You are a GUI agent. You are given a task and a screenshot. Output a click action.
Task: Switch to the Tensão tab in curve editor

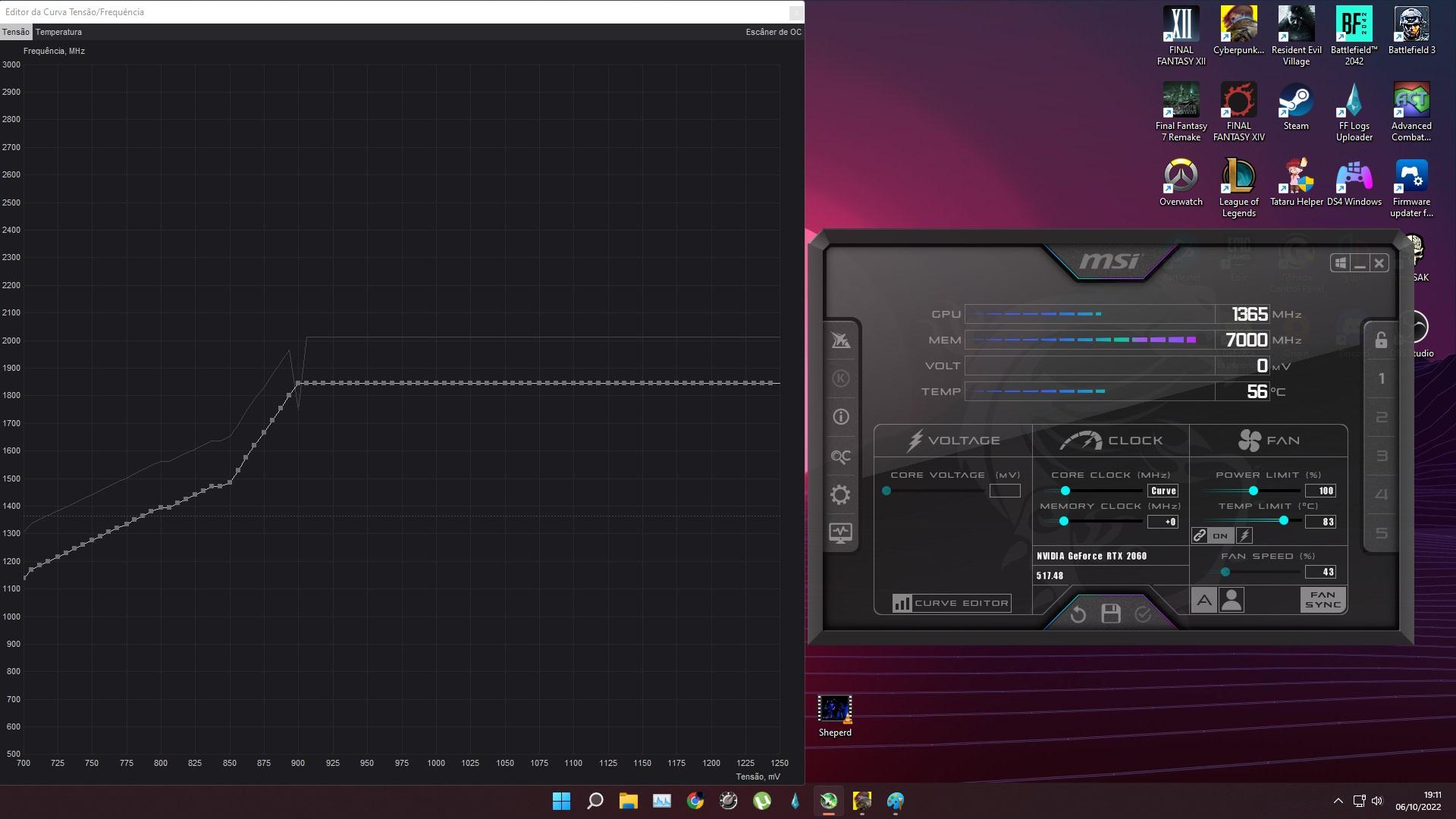[16, 32]
